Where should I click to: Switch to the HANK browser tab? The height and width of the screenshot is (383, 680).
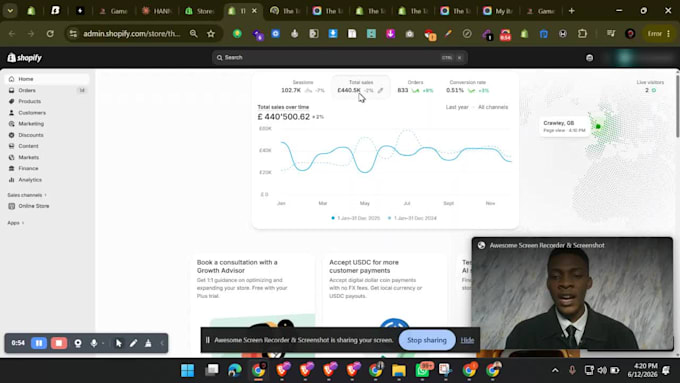click(157, 11)
